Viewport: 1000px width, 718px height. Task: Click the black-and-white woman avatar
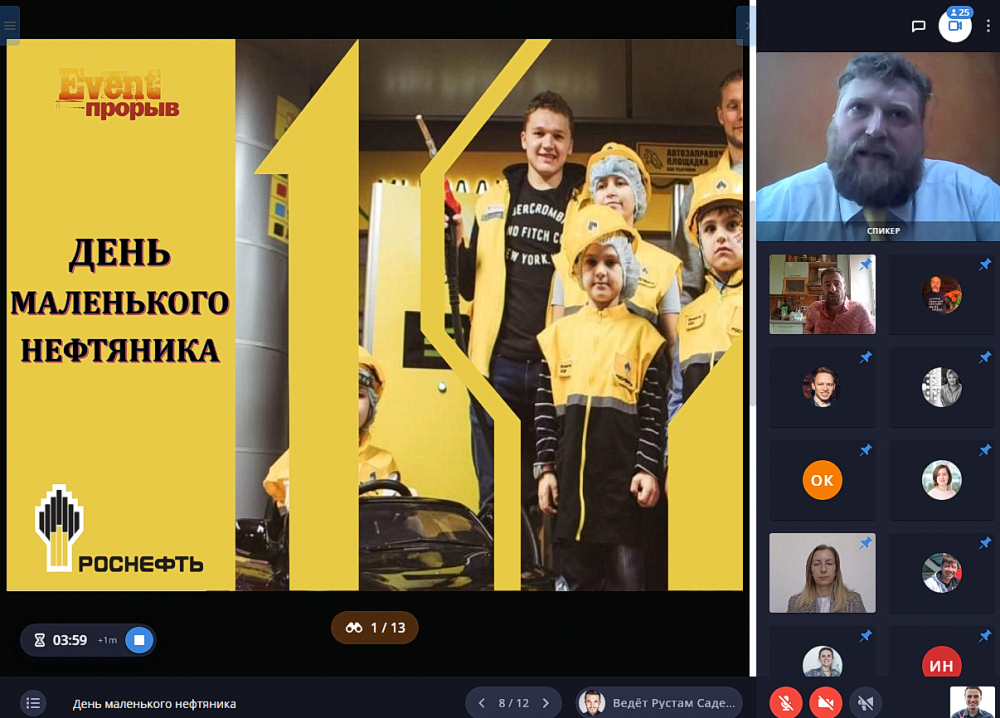(x=942, y=387)
